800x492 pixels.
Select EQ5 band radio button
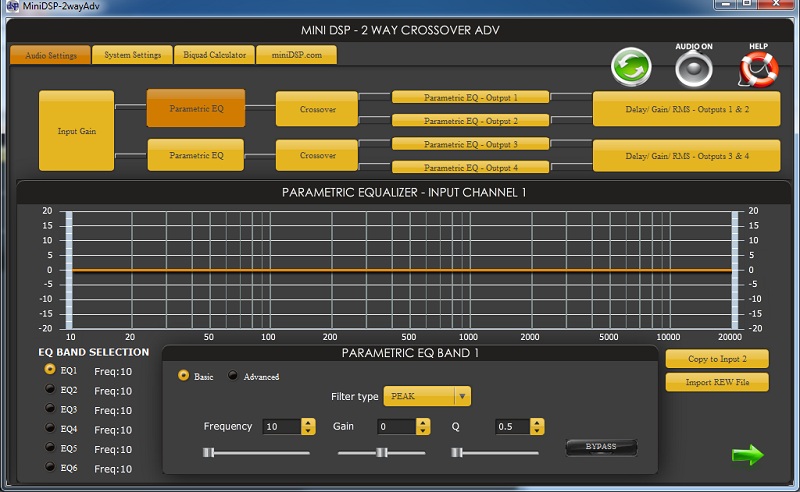(50, 447)
